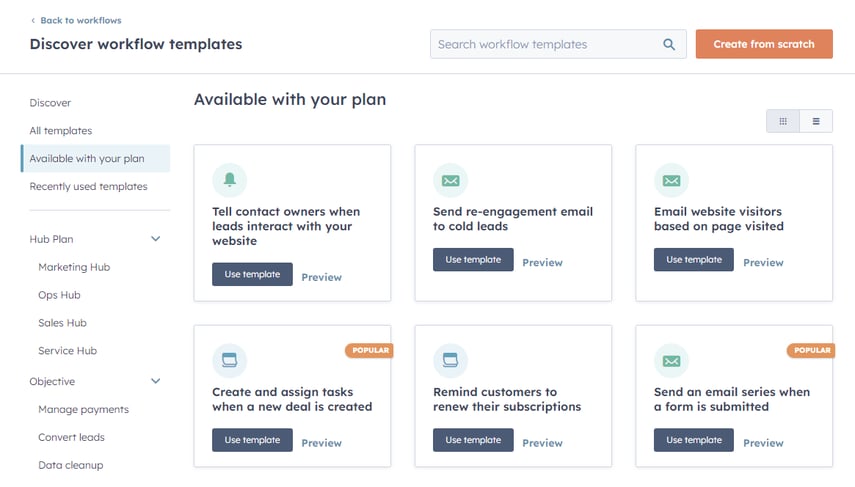The height and width of the screenshot is (487, 855).
Task: Filter by Marketing Hub
Action: (74, 267)
